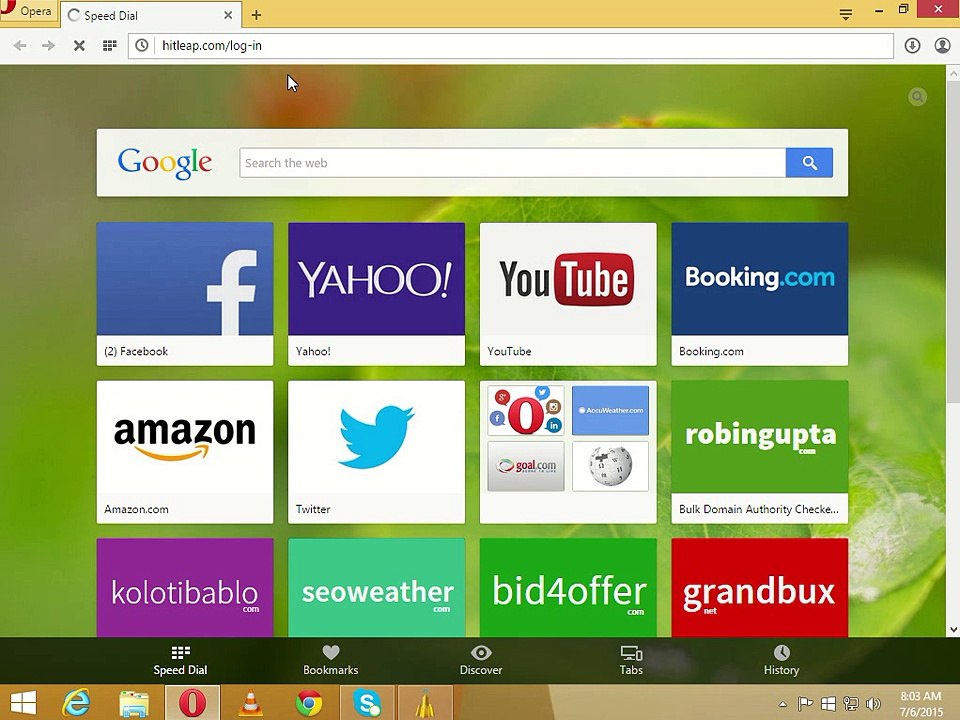The width and height of the screenshot is (960, 720).
Task: Open the robingupta Bulk Domain Authority tile
Action: 760,452
